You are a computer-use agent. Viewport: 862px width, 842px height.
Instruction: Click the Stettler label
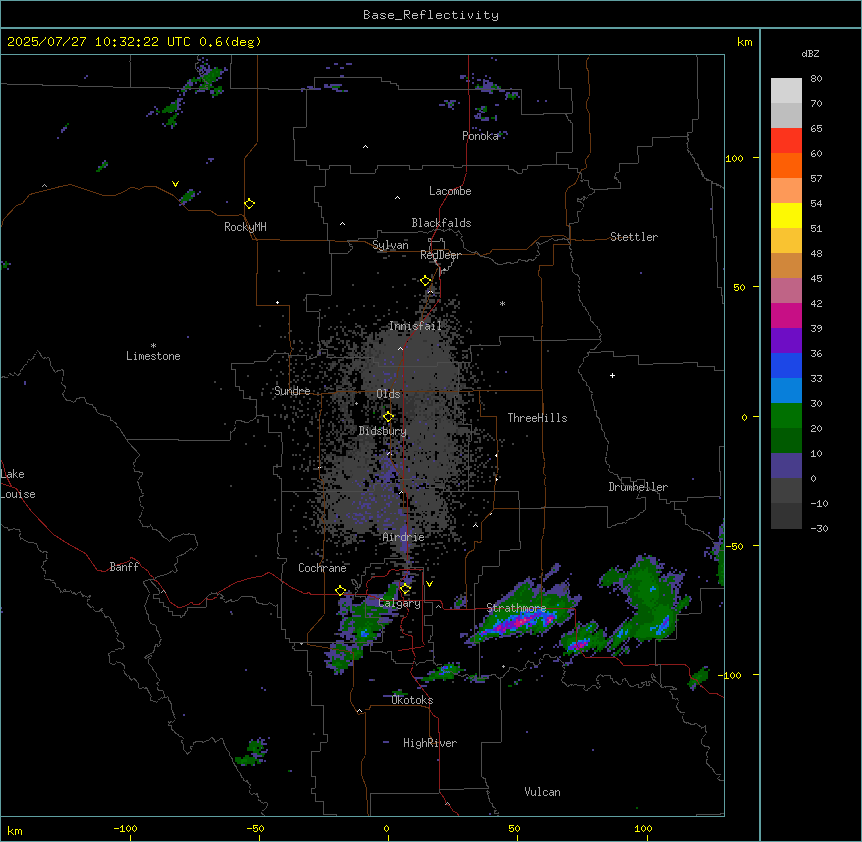634,237
